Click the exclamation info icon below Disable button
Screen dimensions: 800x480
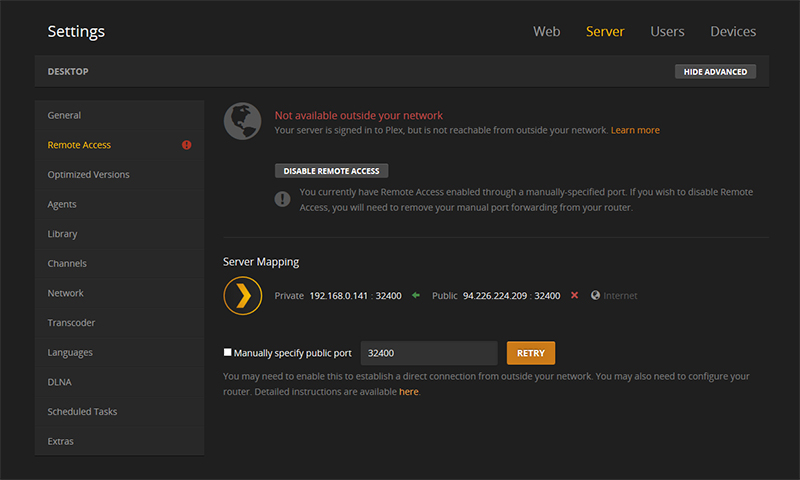(282, 199)
